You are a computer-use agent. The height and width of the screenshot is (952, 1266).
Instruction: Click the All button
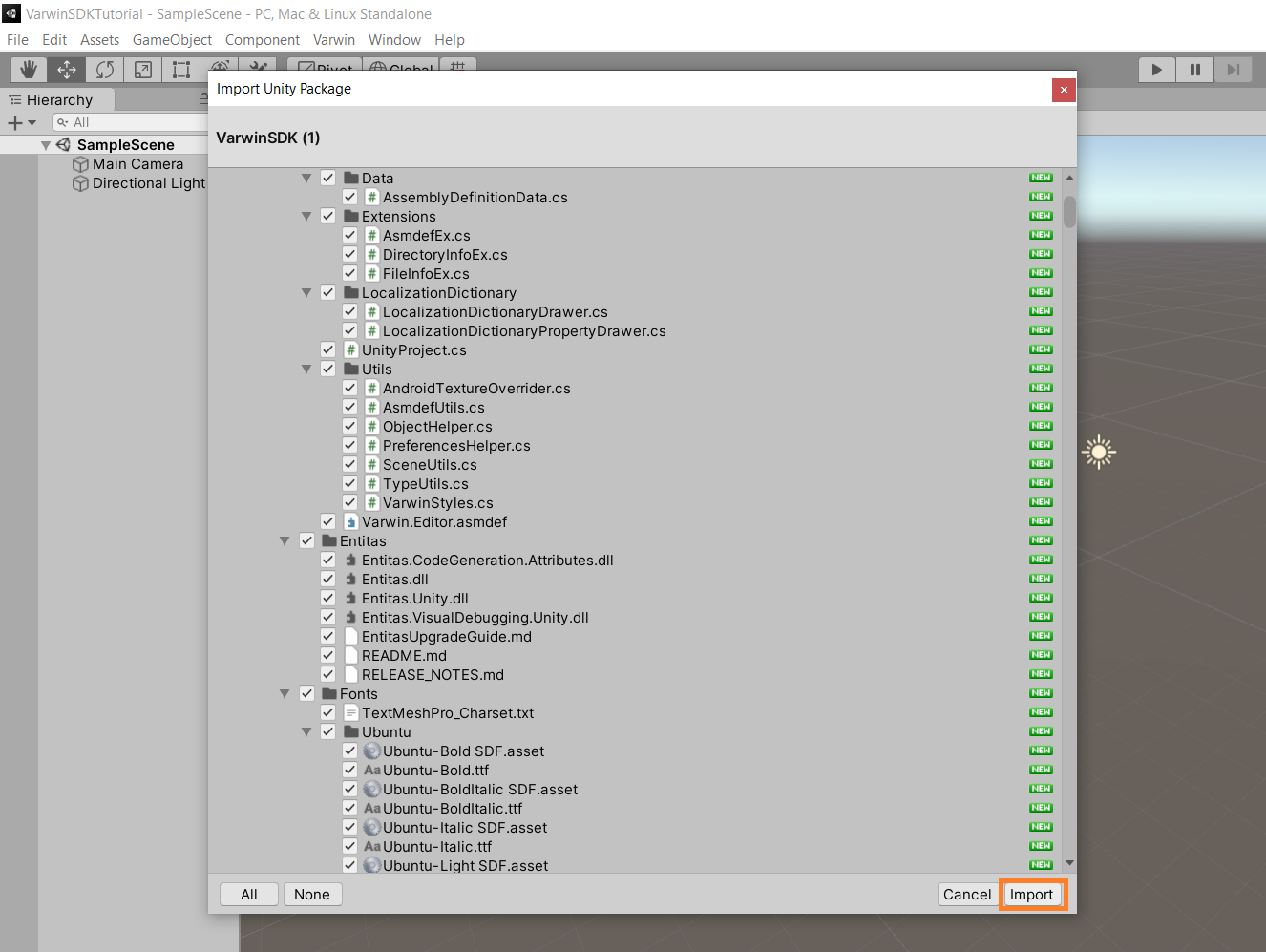(x=249, y=895)
